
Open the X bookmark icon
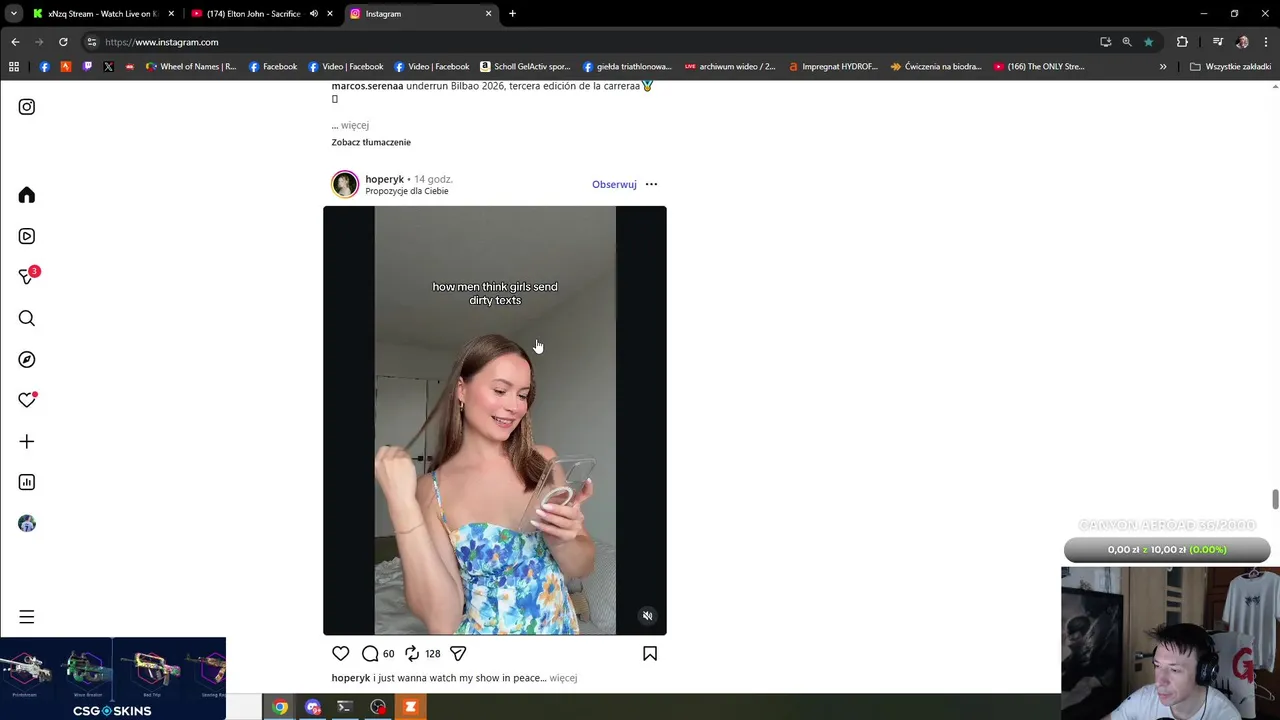tap(108, 67)
